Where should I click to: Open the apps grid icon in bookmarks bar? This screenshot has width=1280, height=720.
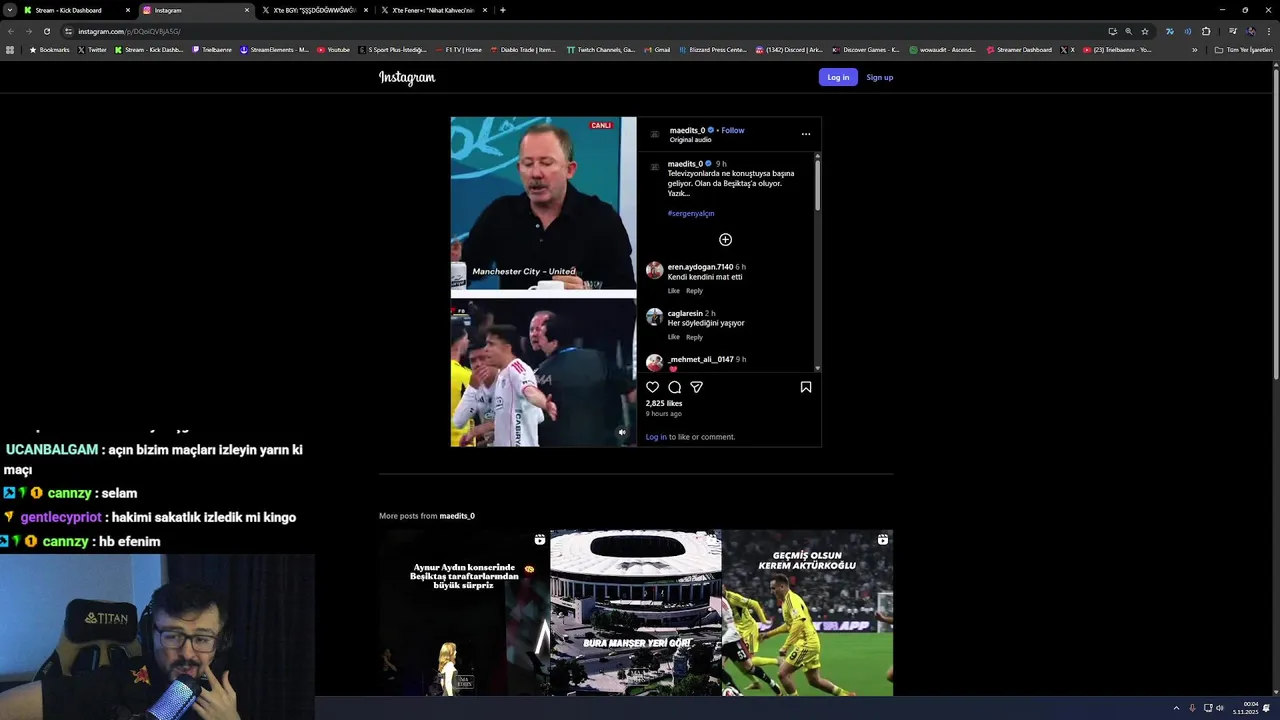[x=10, y=49]
